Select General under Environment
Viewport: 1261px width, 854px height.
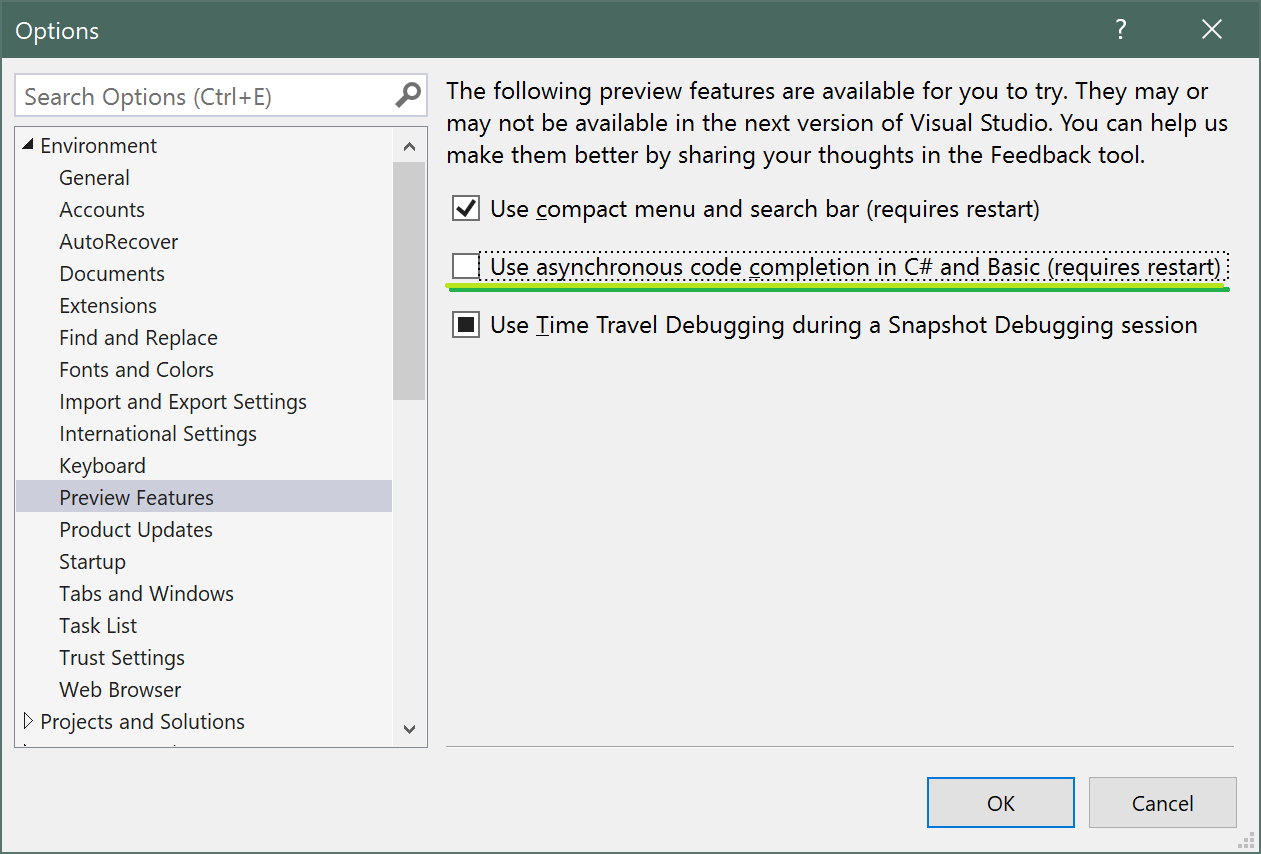(x=95, y=178)
